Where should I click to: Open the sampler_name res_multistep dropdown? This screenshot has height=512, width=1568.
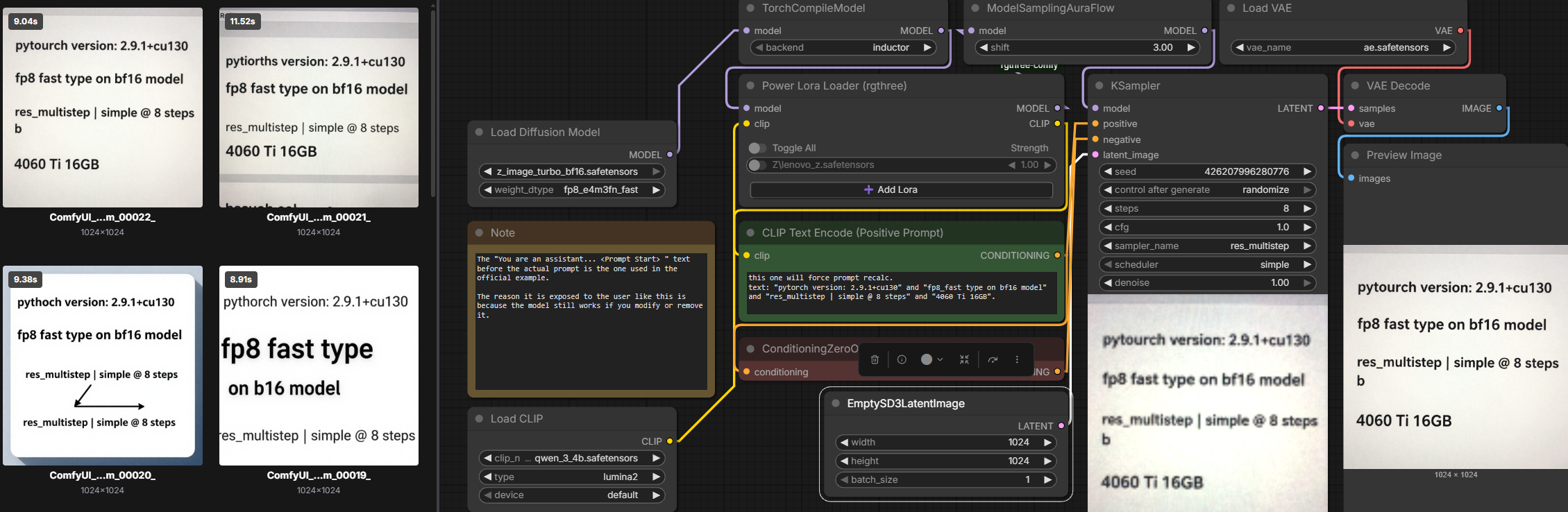1206,246
